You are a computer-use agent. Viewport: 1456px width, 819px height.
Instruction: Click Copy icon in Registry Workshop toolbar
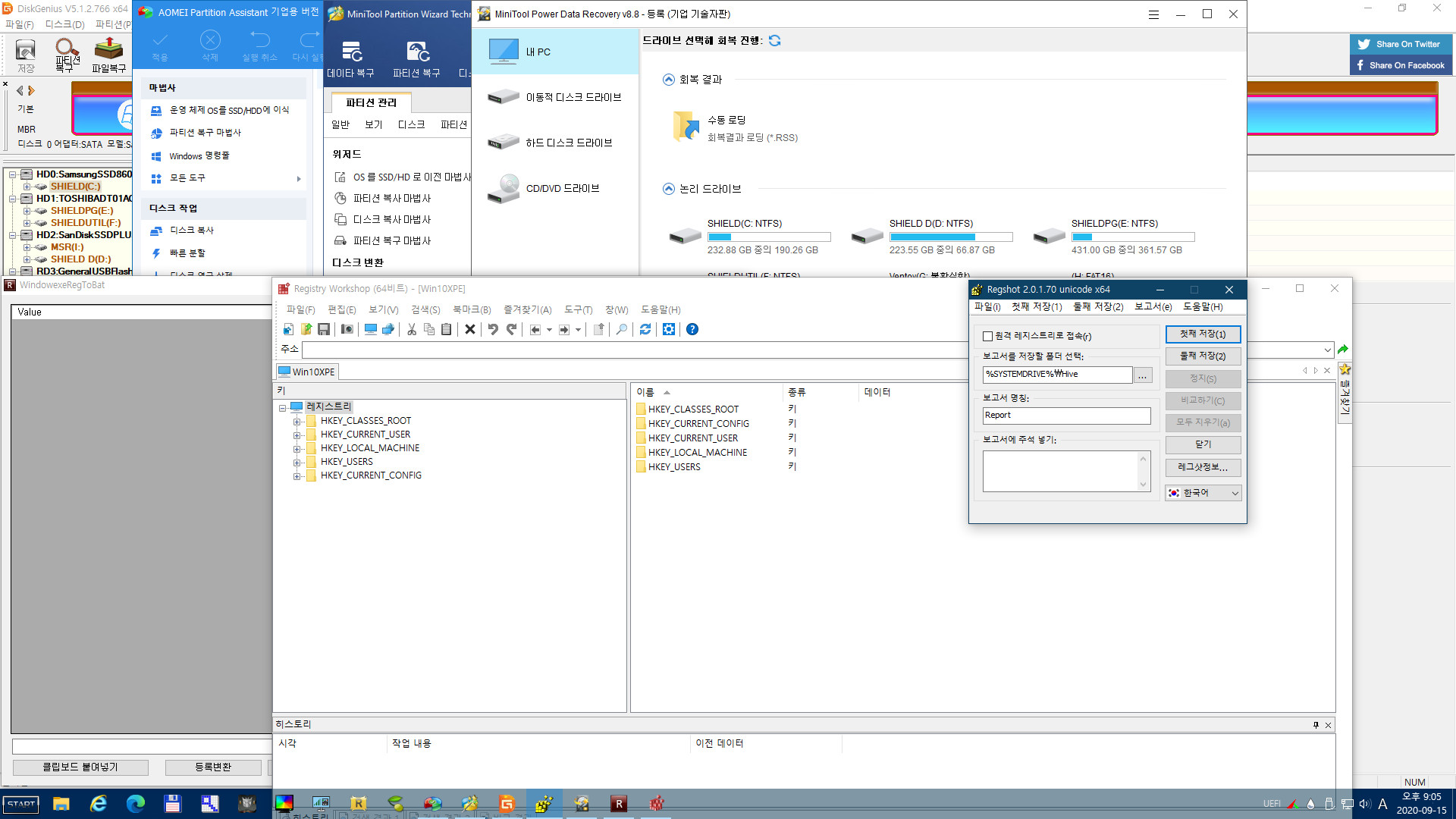(429, 329)
